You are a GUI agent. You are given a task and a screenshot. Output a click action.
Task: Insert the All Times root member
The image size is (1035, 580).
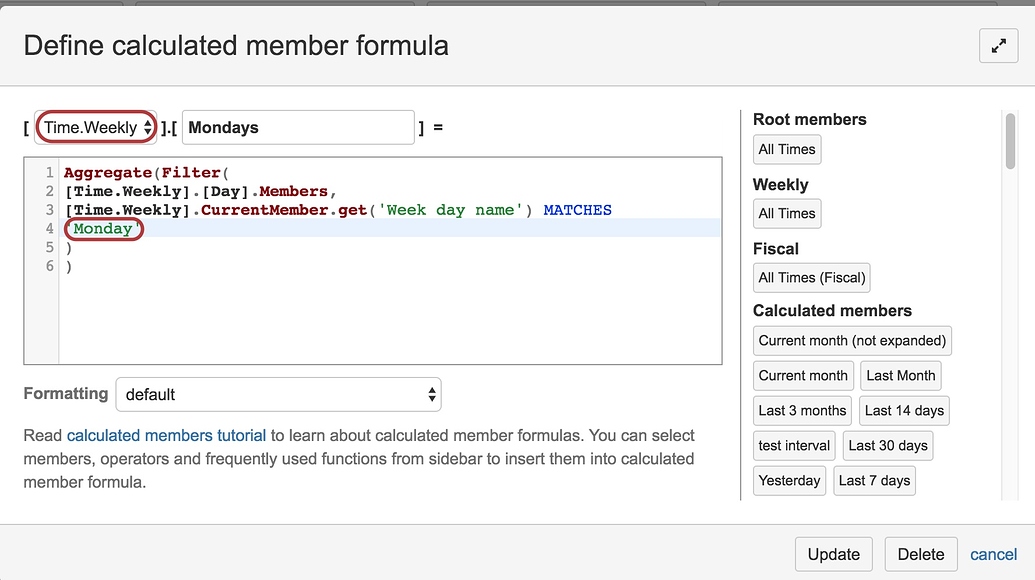click(x=786, y=149)
